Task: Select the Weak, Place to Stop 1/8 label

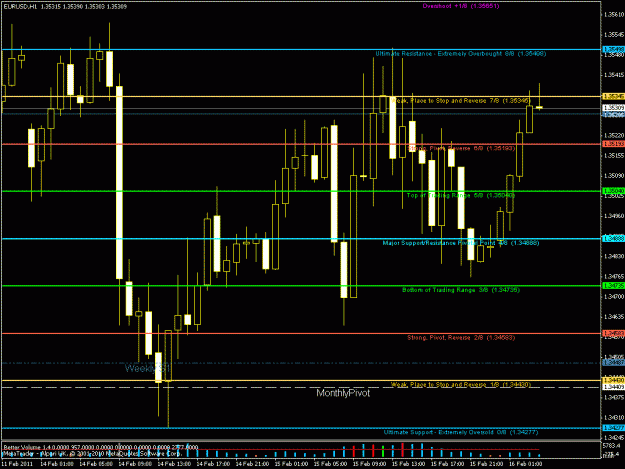Action: click(x=461, y=385)
